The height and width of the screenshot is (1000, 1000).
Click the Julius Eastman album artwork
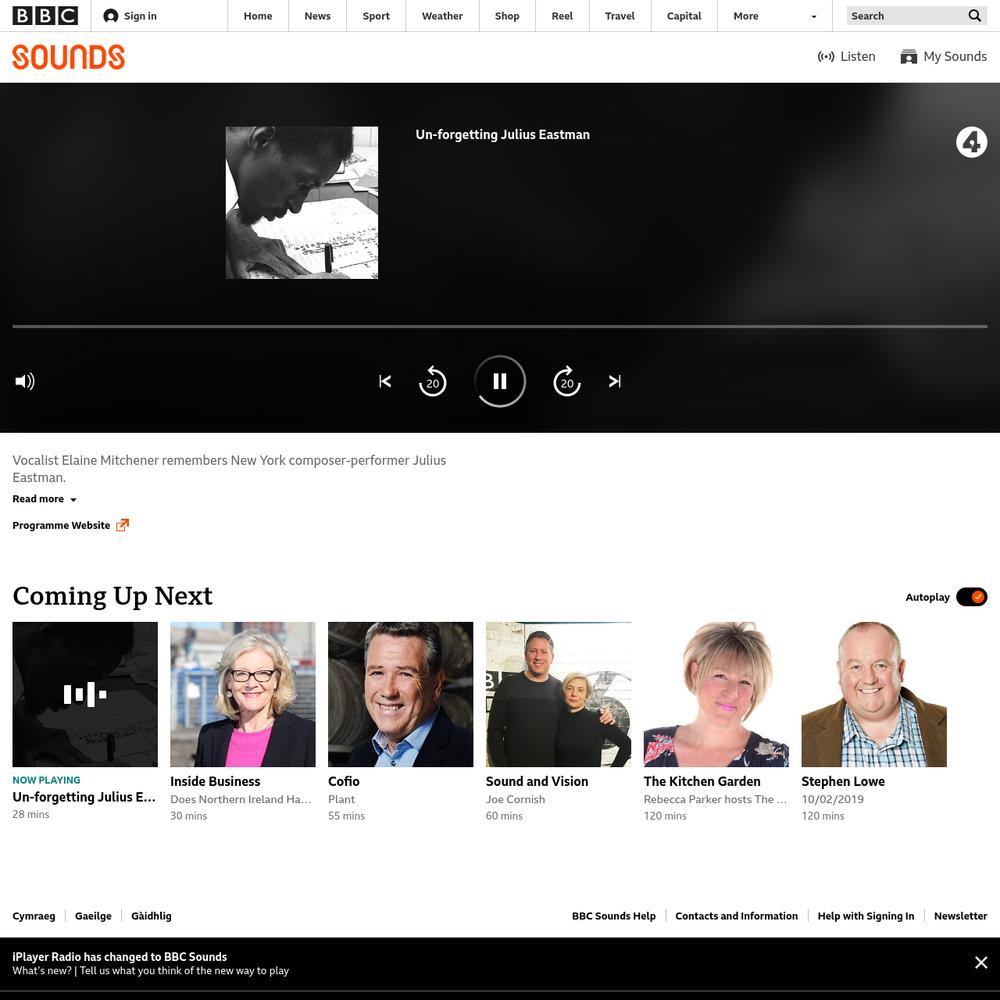tap(302, 202)
